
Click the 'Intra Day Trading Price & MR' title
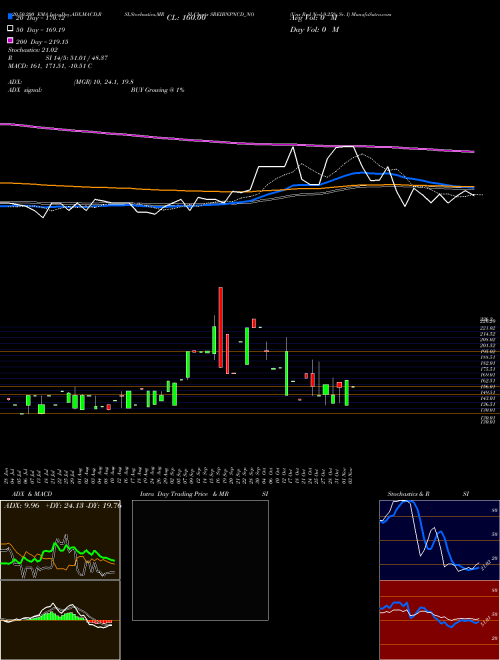[184, 494]
